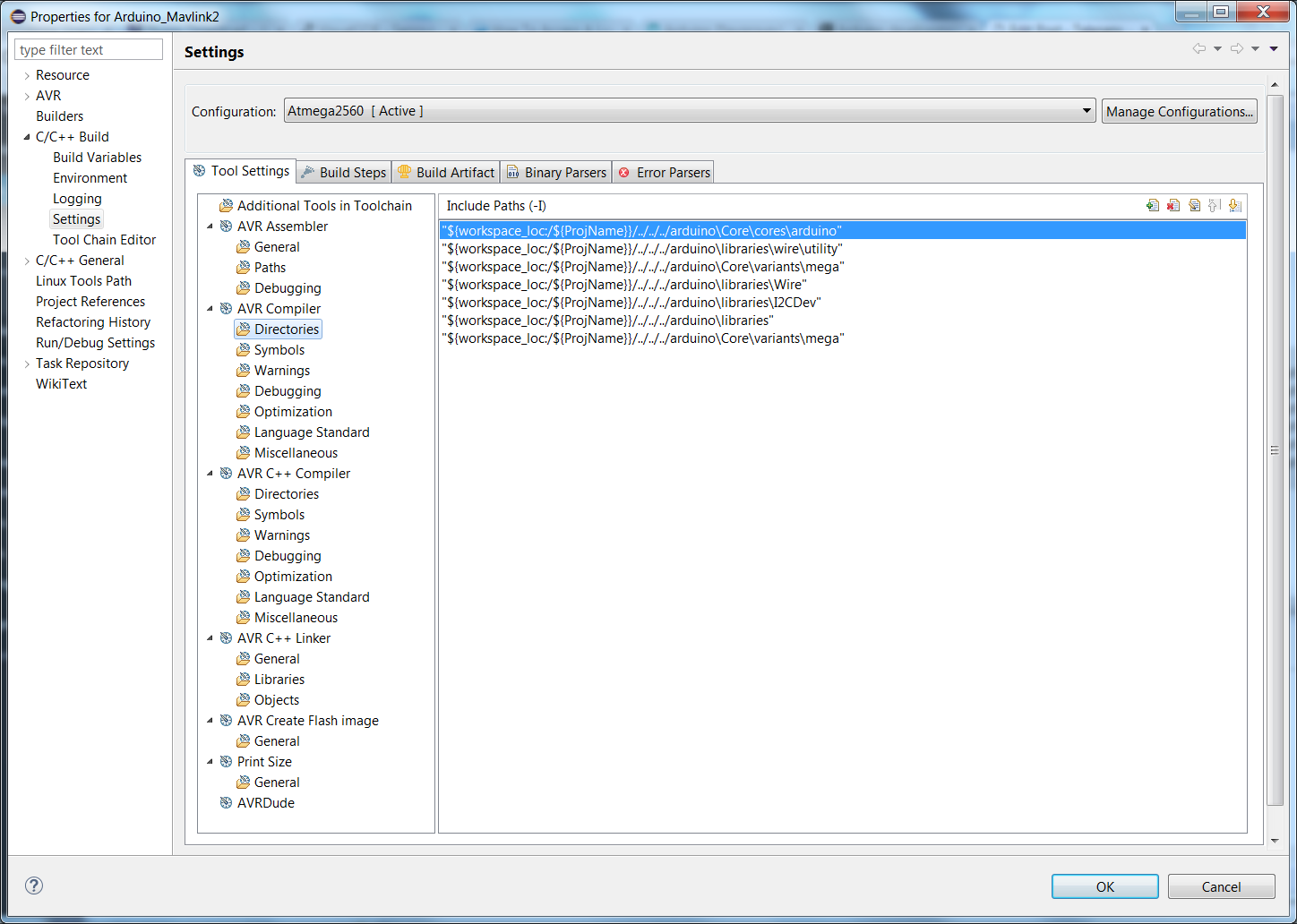
Task: Focus the type filter text field
Action: [x=89, y=49]
